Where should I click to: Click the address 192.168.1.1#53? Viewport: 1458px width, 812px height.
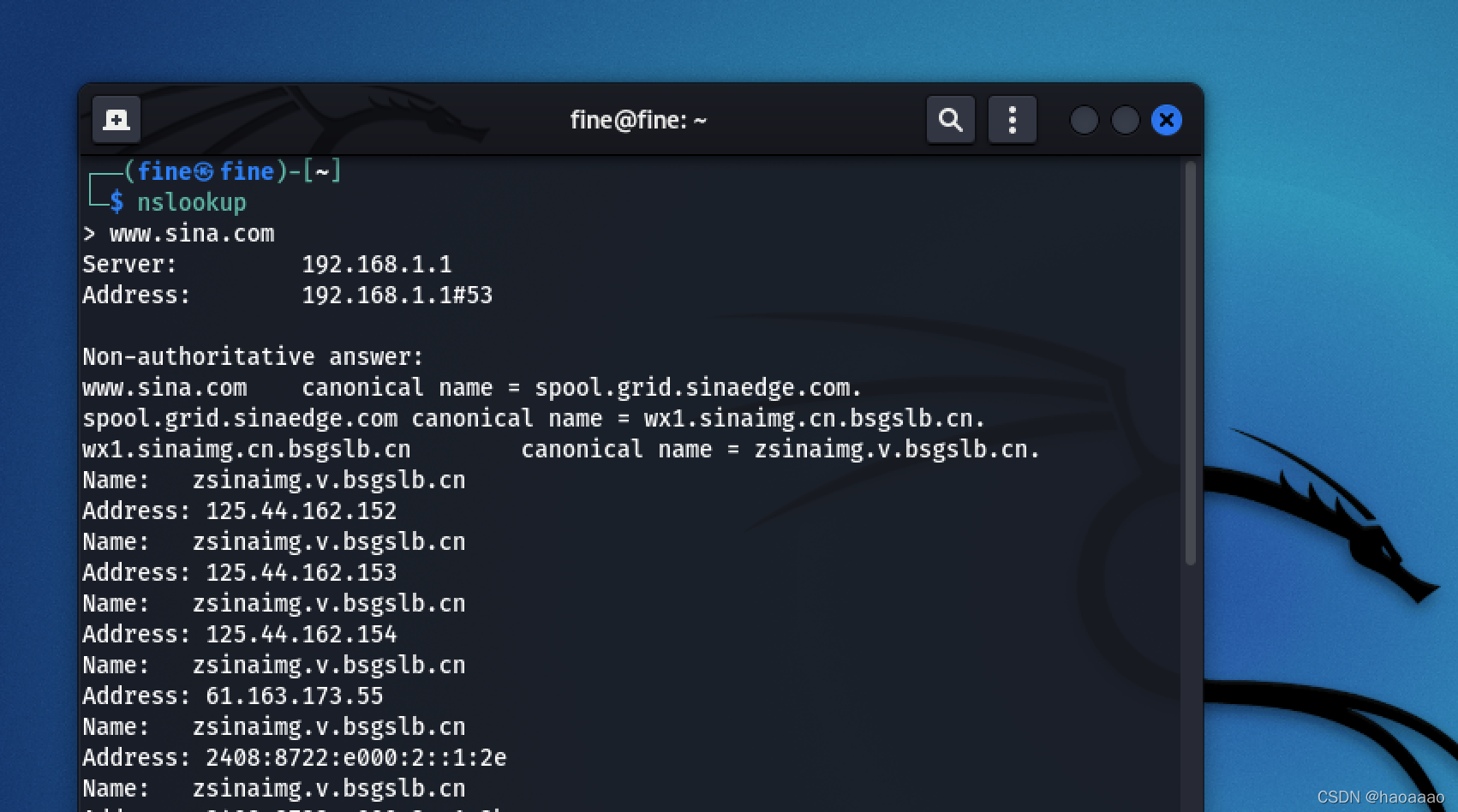pyautogui.click(x=397, y=295)
